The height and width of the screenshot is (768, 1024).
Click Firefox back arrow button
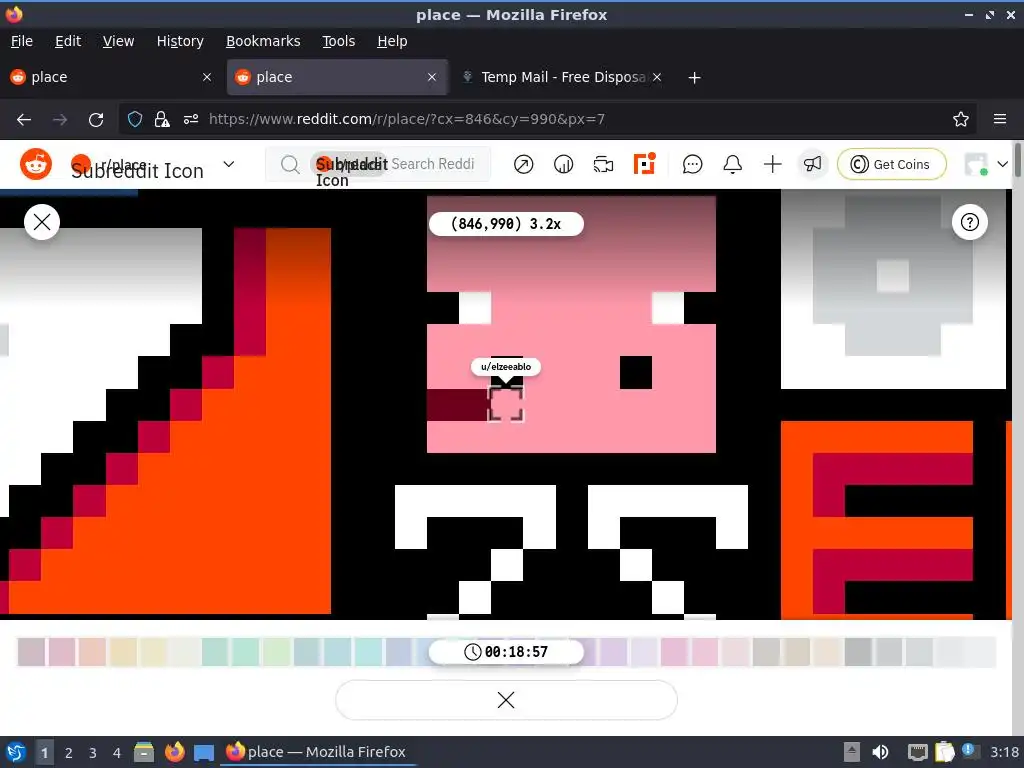click(x=24, y=120)
